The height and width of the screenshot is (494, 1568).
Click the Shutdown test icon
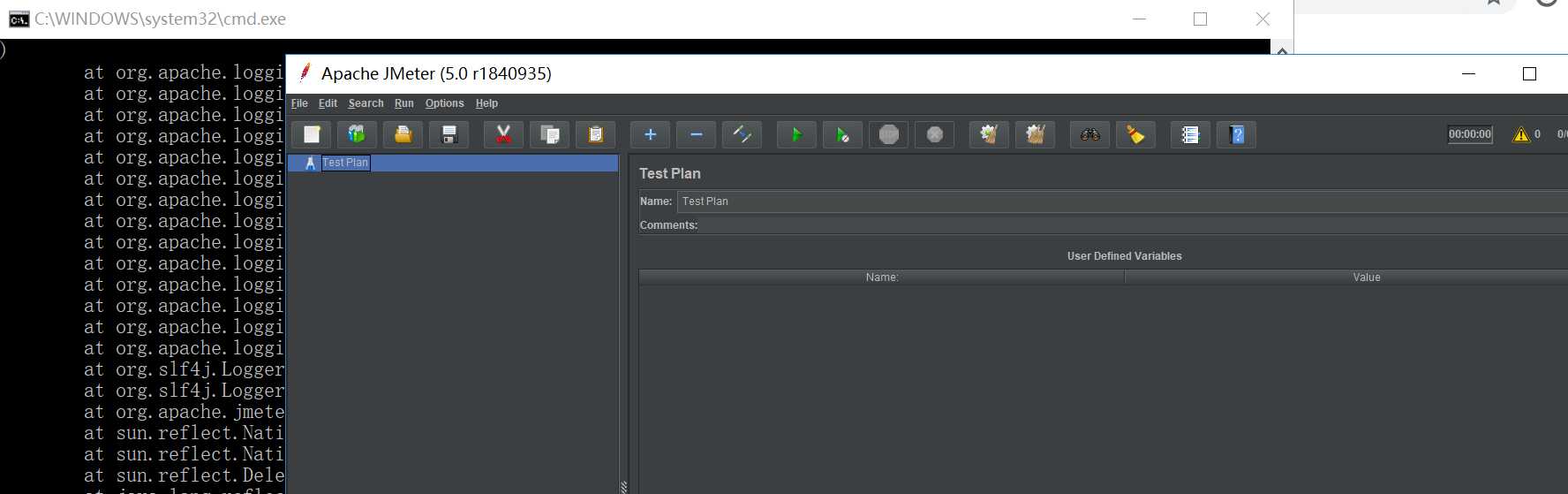[x=935, y=134]
